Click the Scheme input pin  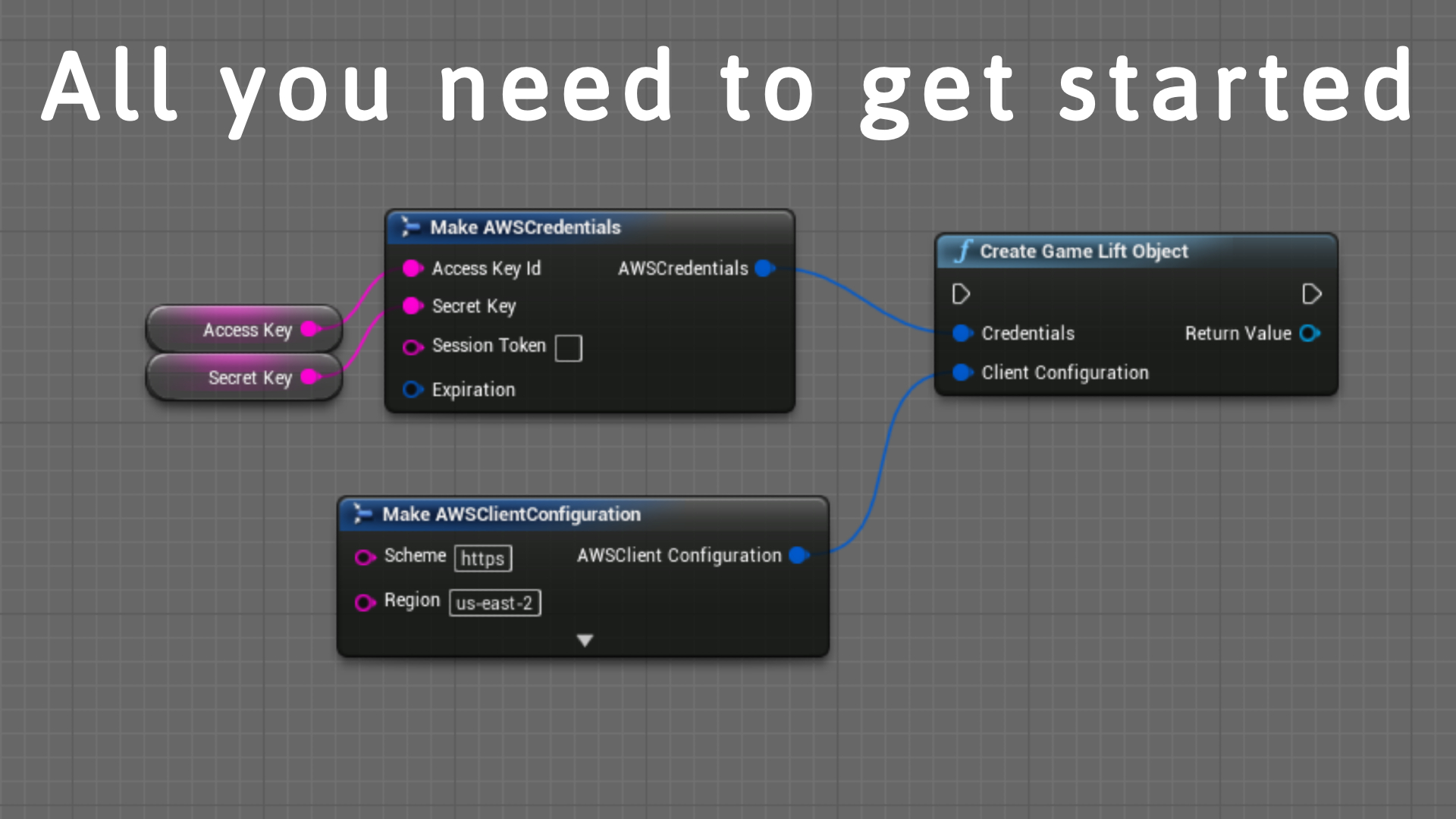coord(365,557)
